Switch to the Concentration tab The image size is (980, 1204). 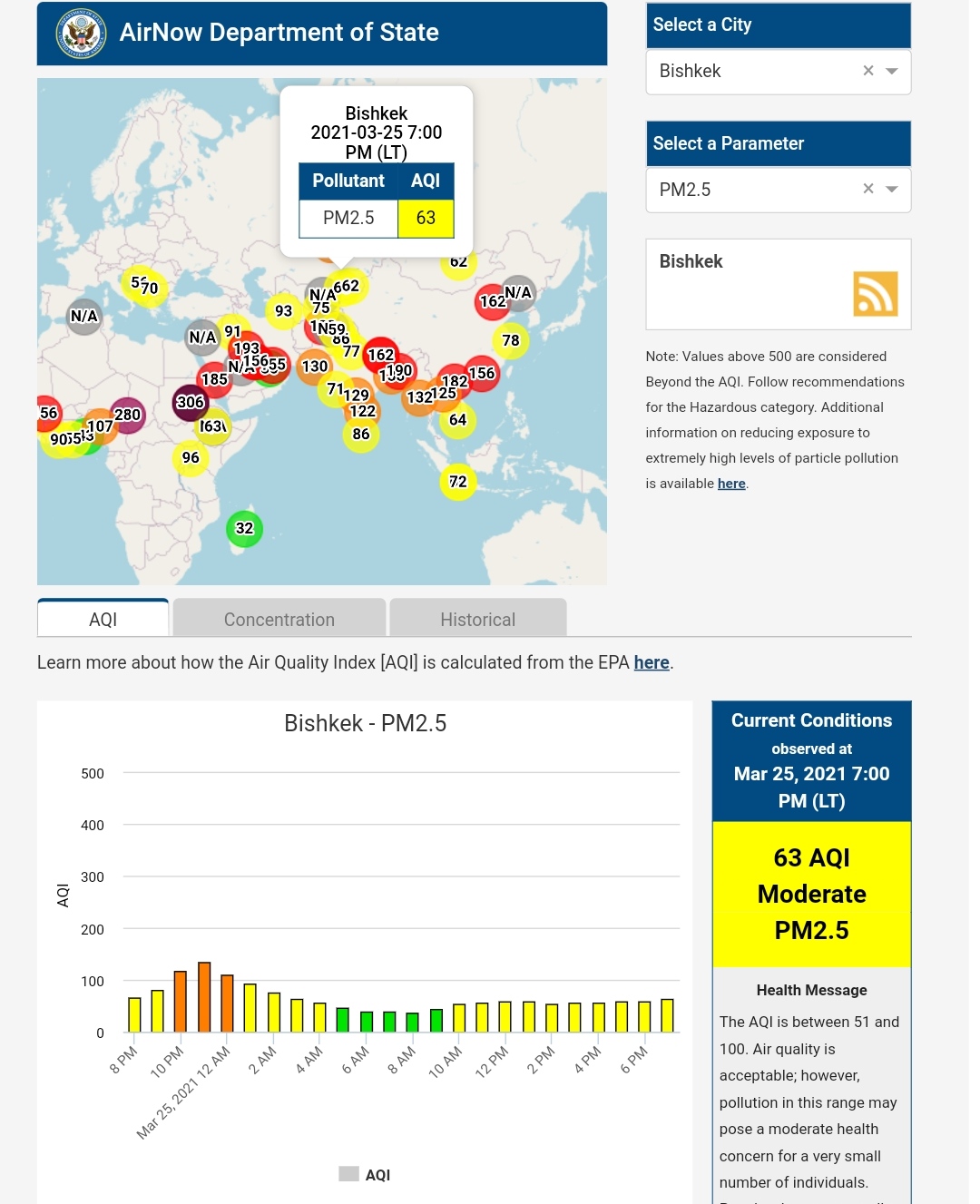(x=279, y=620)
